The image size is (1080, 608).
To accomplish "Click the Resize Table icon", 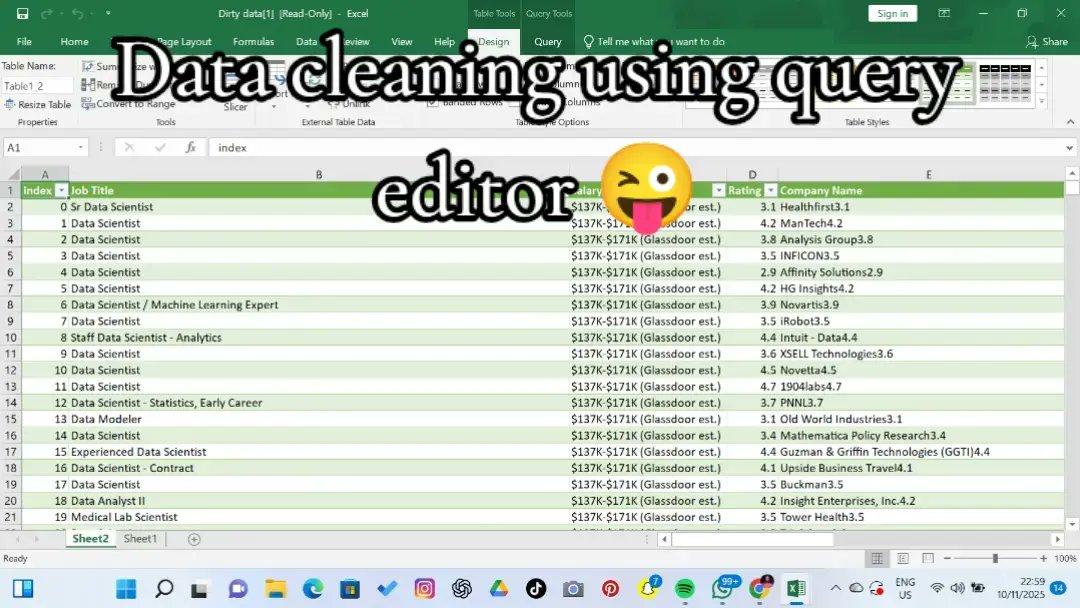I will (10, 105).
